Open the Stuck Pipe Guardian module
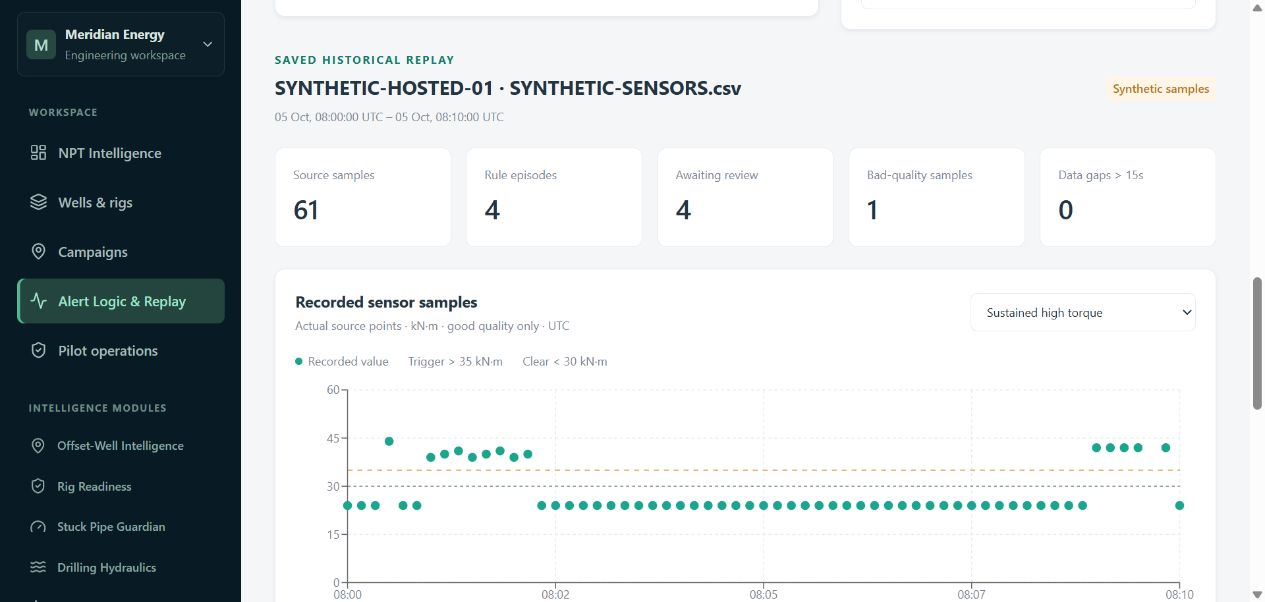Viewport: 1265px width, 602px height. (121, 527)
